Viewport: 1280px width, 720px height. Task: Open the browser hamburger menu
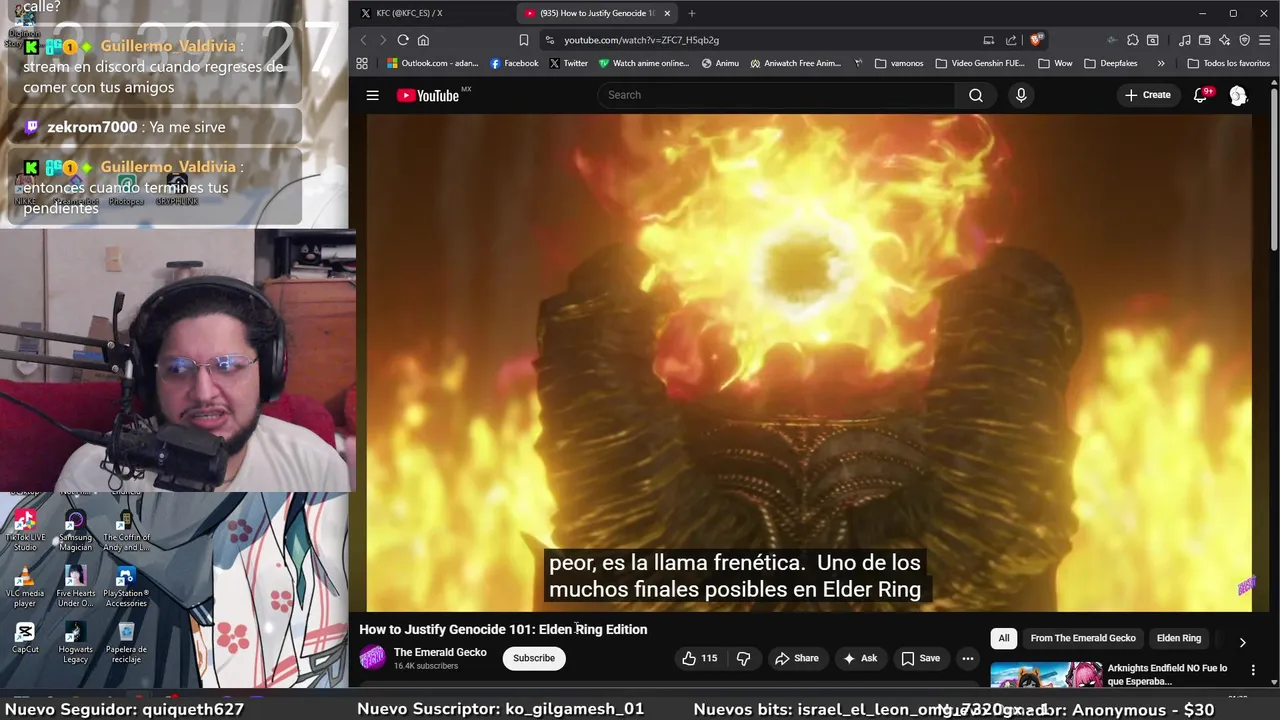click(1265, 40)
